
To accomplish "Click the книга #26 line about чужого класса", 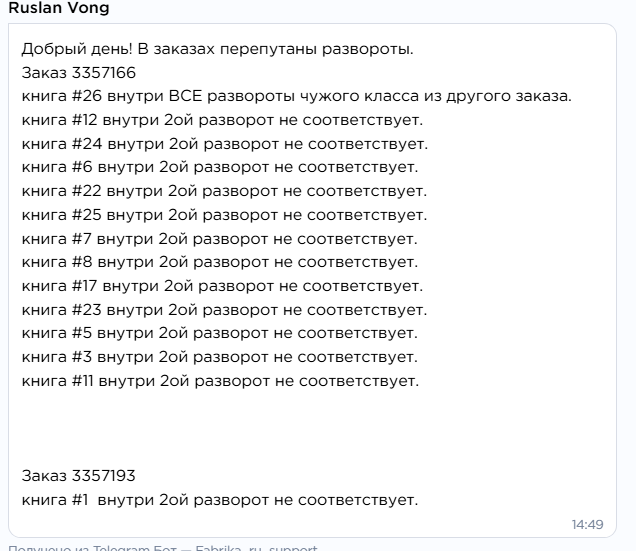I will click(x=297, y=96).
